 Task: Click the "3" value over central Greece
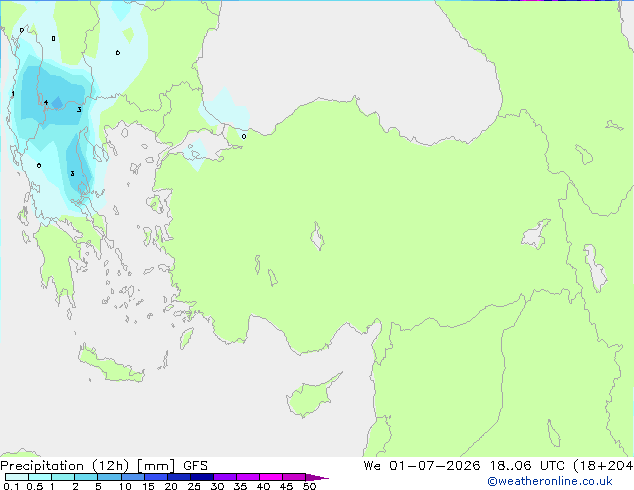pyautogui.click(x=72, y=173)
